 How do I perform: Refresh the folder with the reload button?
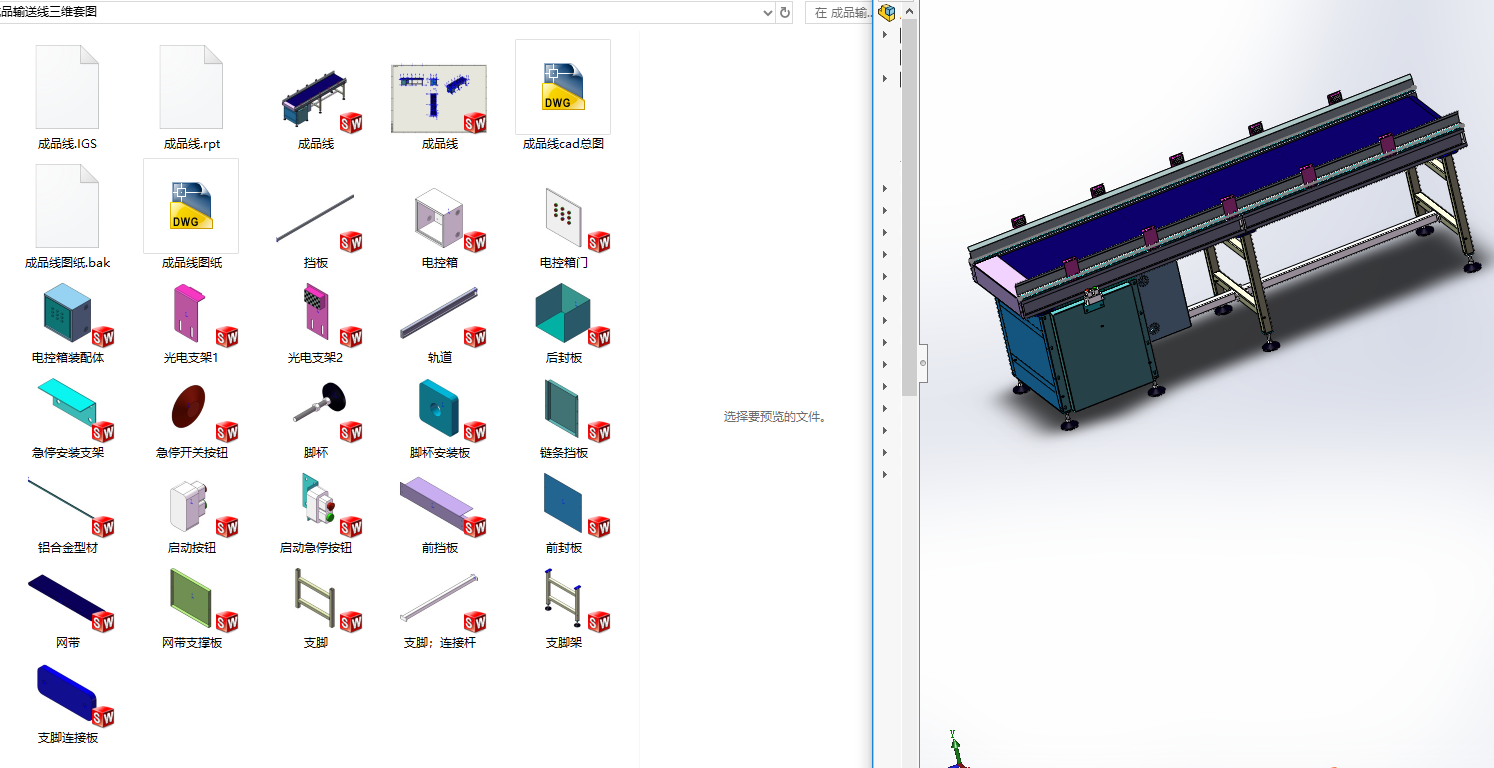tap(785, 12)
